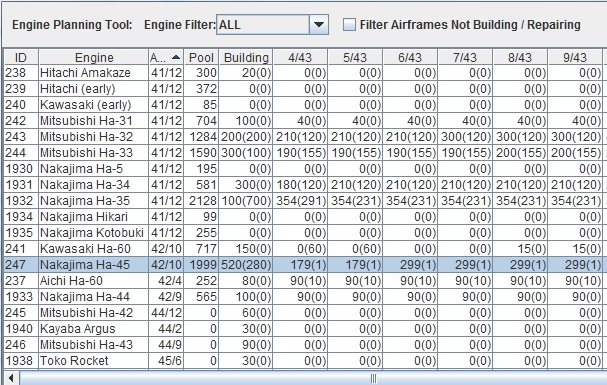The height and width of the screenshot is (385, 607).
Task: Sort by the Pool column header
Action: pos(201,57)
